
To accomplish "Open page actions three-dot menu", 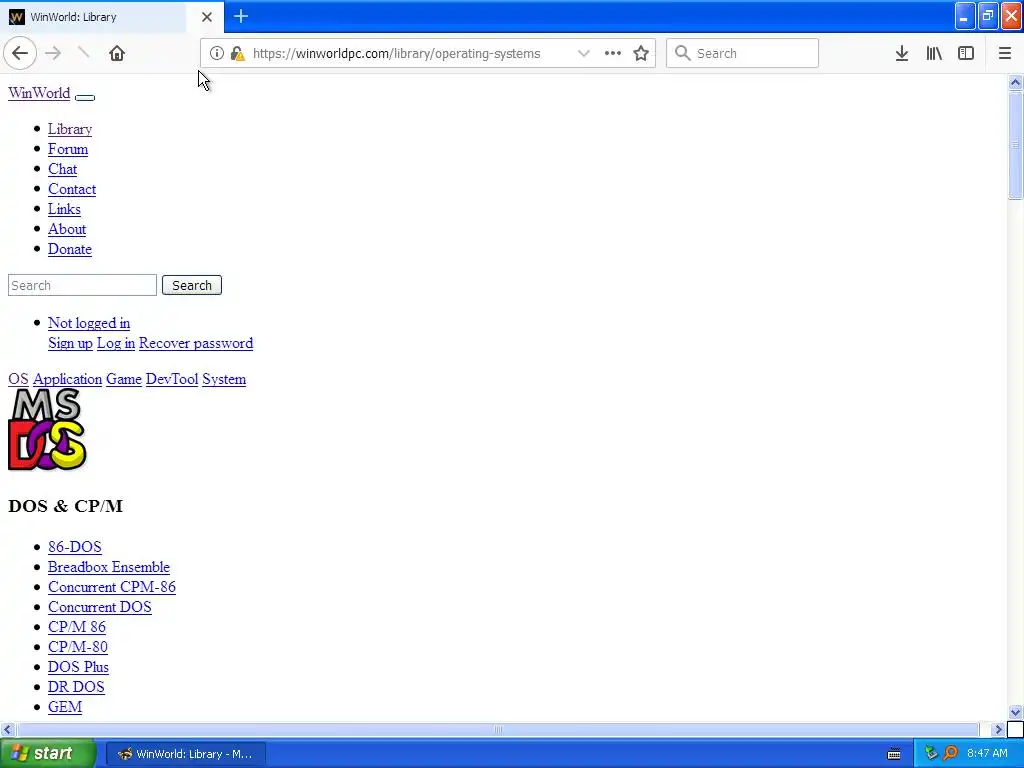I will 613,54.
